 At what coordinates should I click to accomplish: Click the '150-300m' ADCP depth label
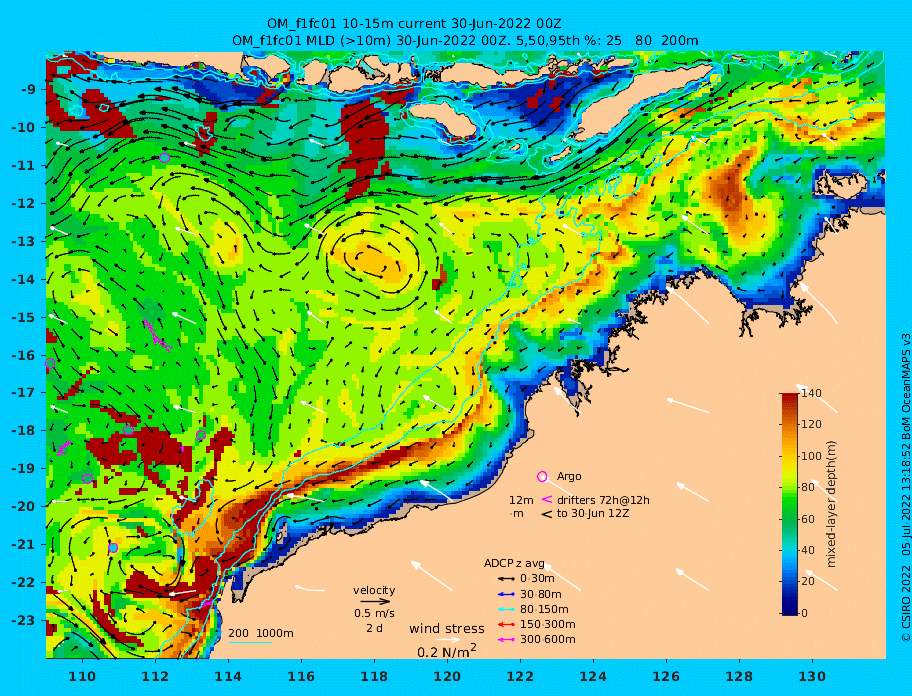(x=548, y=624)
